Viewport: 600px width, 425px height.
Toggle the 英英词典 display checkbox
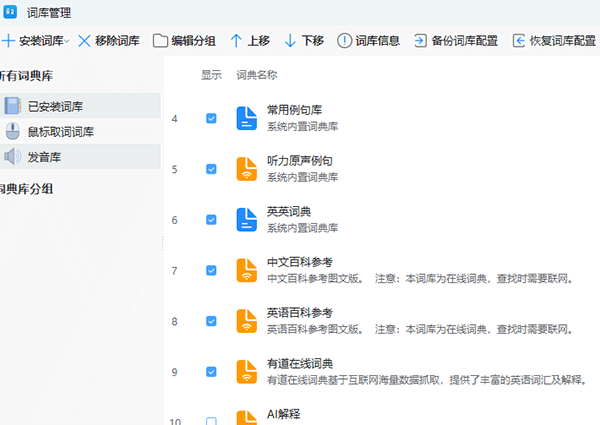tap(211, 220)
